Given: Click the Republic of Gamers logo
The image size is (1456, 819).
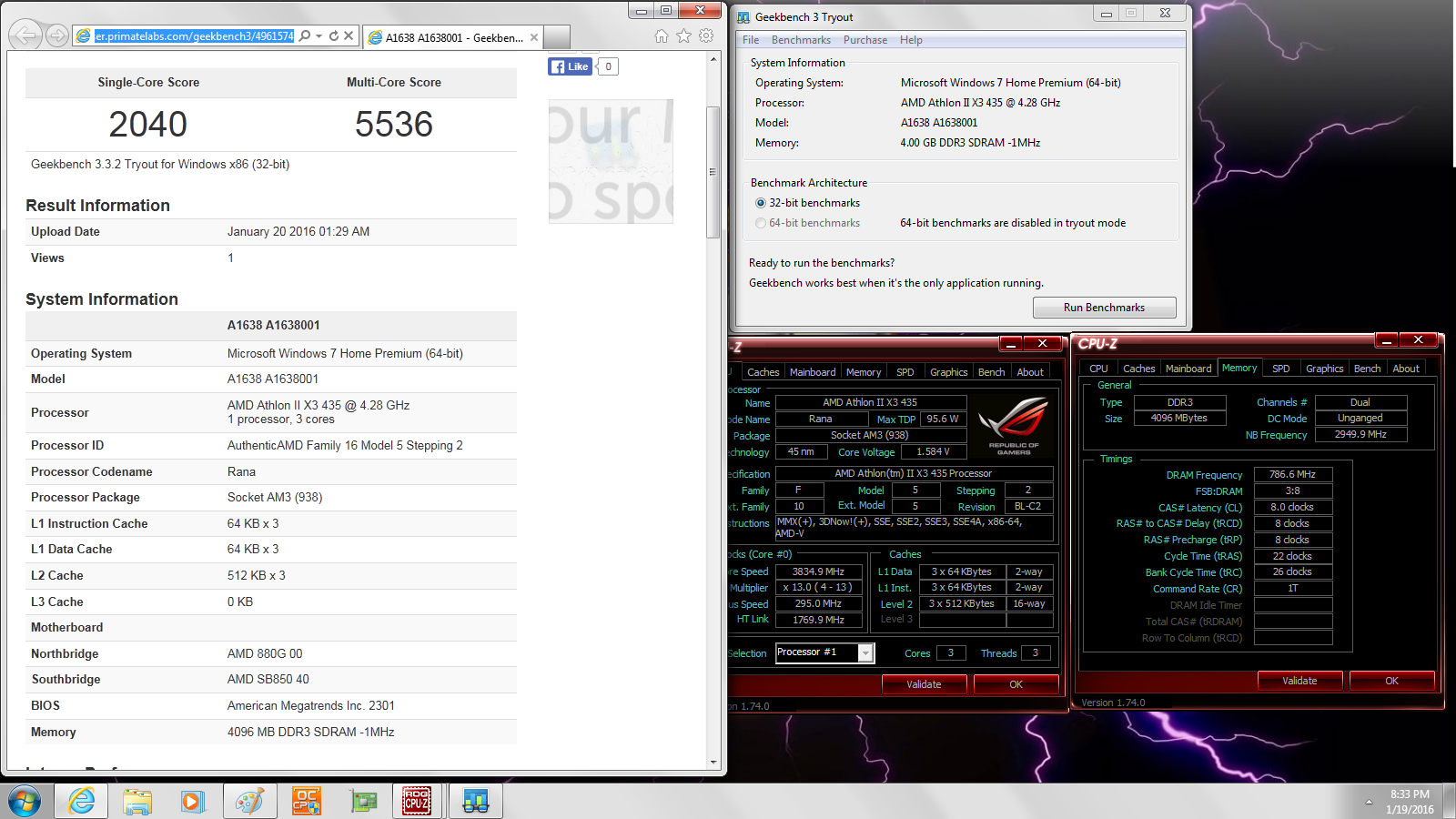Looking at the screenshot, I should 1013,426.
